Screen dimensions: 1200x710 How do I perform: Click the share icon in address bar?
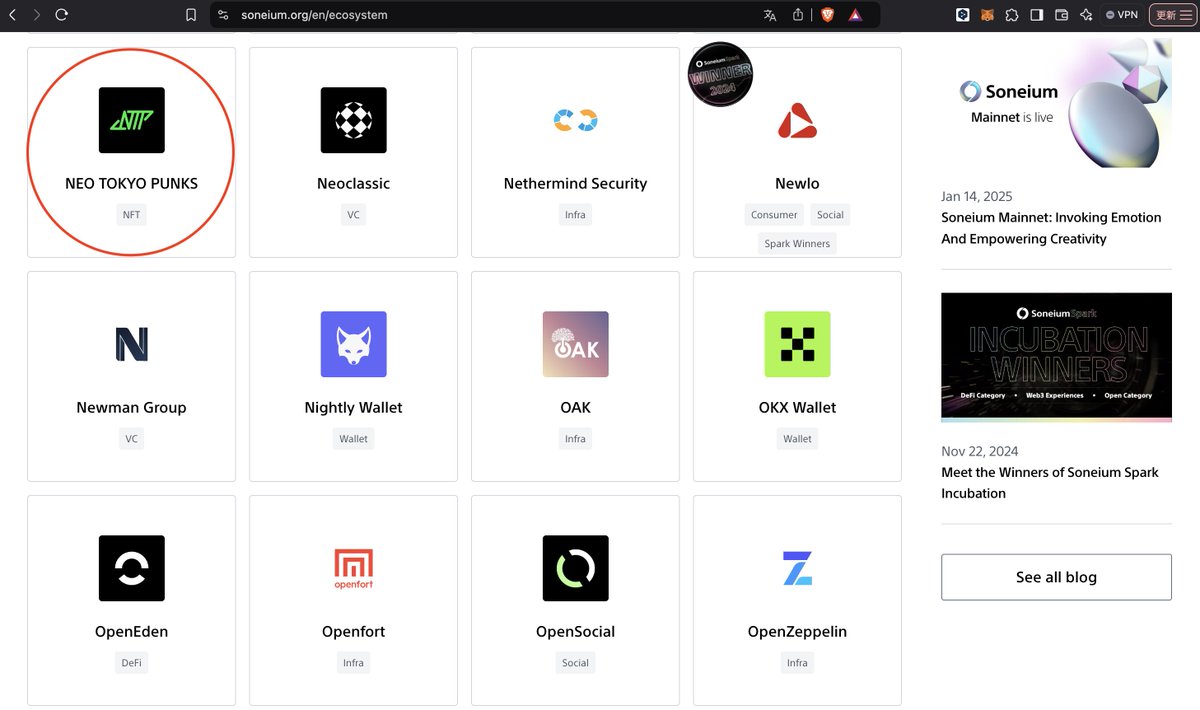pyautogui.click(x=798, y=15)
